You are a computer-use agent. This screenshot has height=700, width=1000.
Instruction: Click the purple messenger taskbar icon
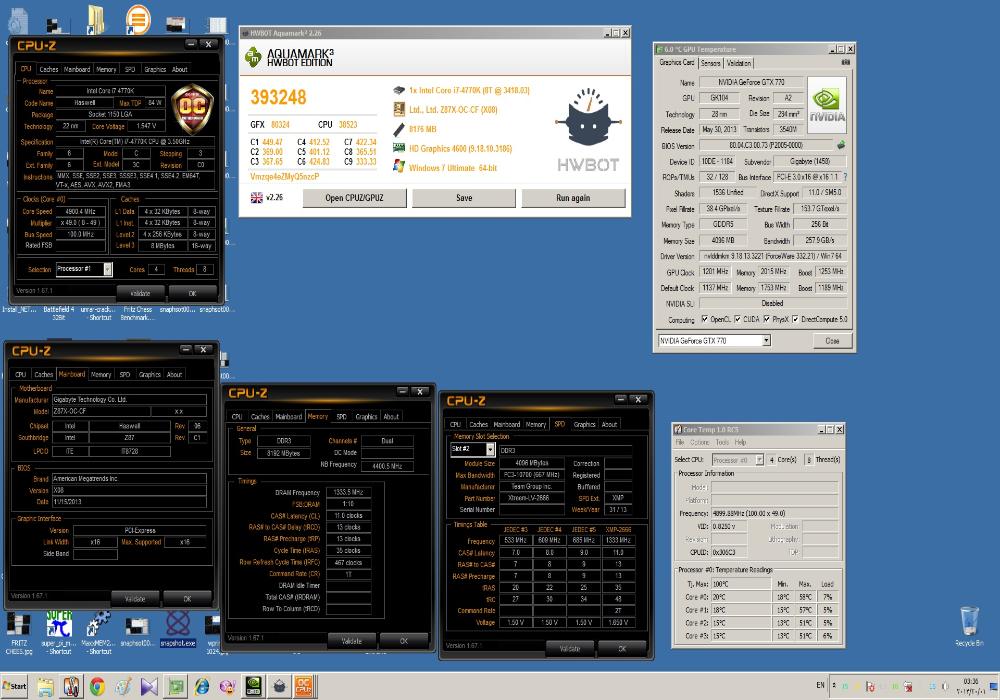click(x=228, y=687)
